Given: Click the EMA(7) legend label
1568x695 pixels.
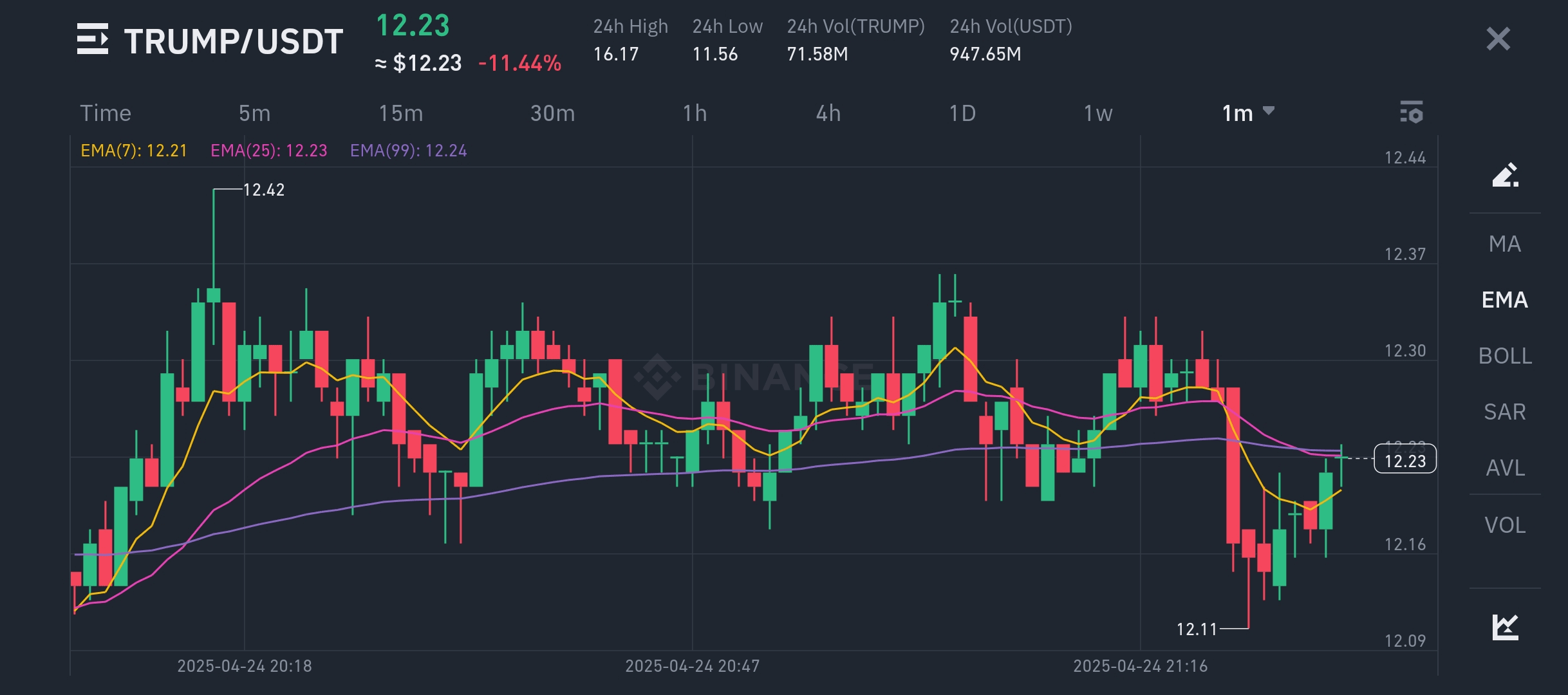Looking at the screenshot, I should tap(133, 151).
